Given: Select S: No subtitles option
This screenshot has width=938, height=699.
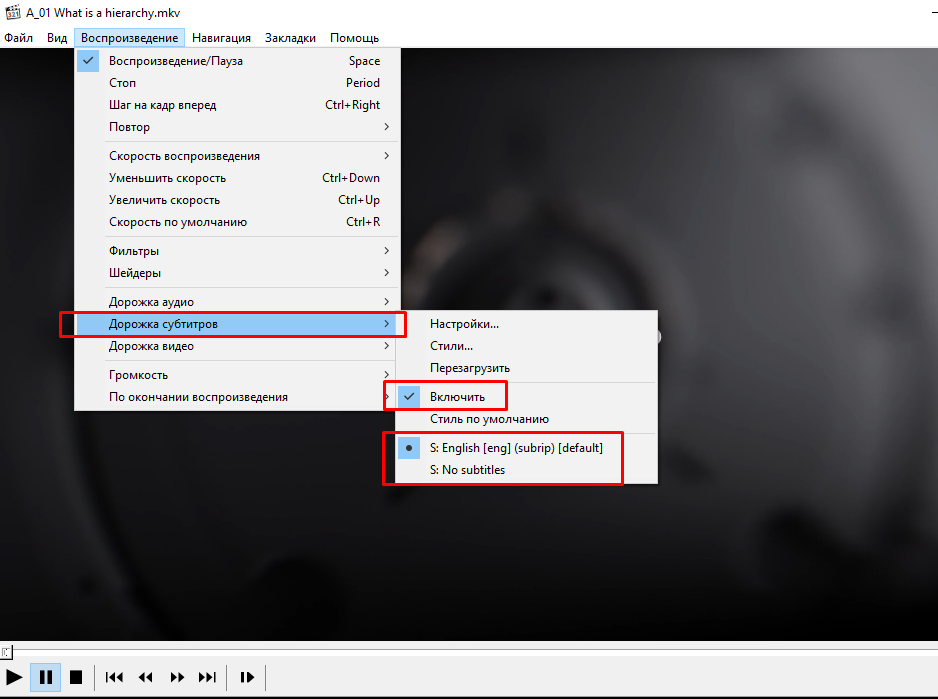Looking at the screenshot, I should tap(526, 470).
